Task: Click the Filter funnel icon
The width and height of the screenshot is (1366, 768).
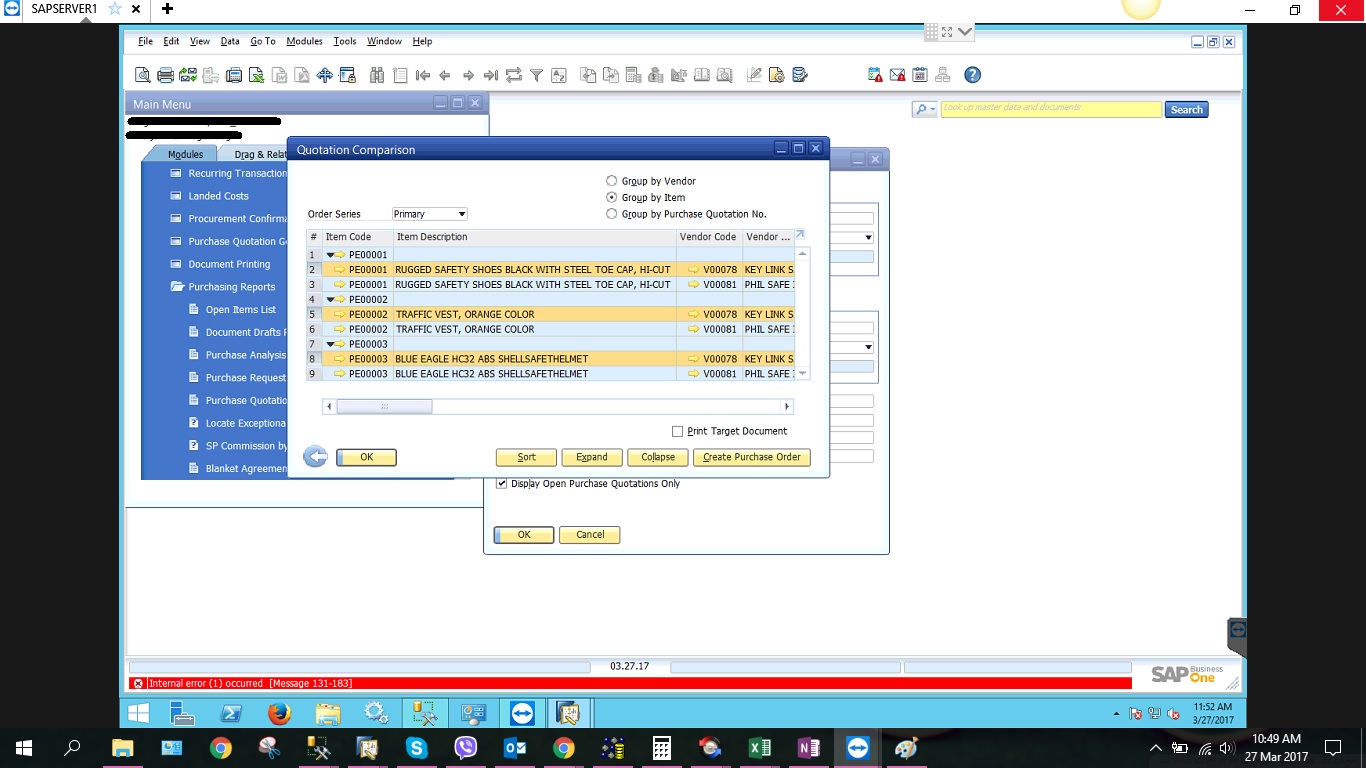Action: point(536,75)
